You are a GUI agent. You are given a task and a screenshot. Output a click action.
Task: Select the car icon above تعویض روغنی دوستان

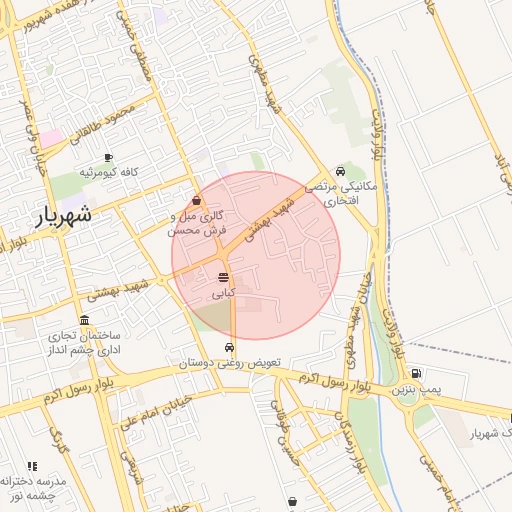pos(229,347)
